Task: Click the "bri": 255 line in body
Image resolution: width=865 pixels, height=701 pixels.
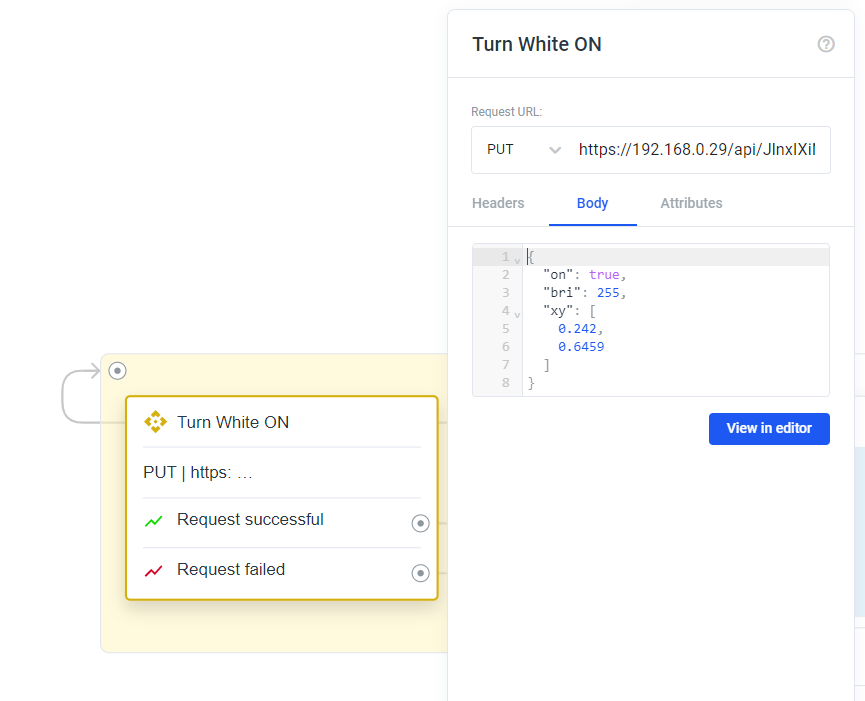Action: click(x=585, y=293)
